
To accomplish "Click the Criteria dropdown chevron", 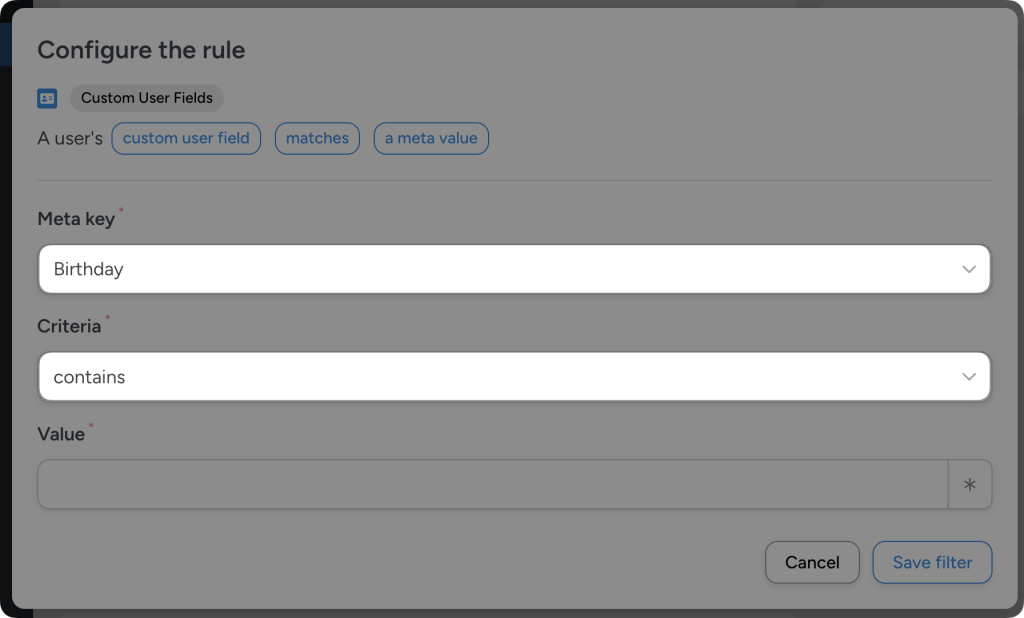I will click(967, 376).
